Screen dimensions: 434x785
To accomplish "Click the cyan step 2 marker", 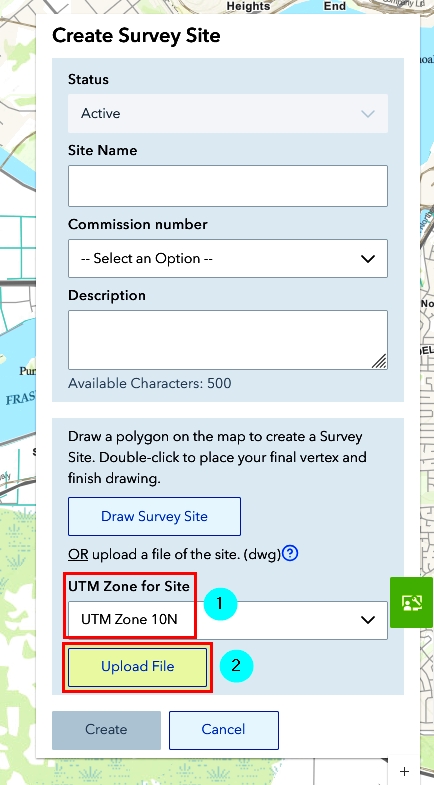I will point(236,665).
